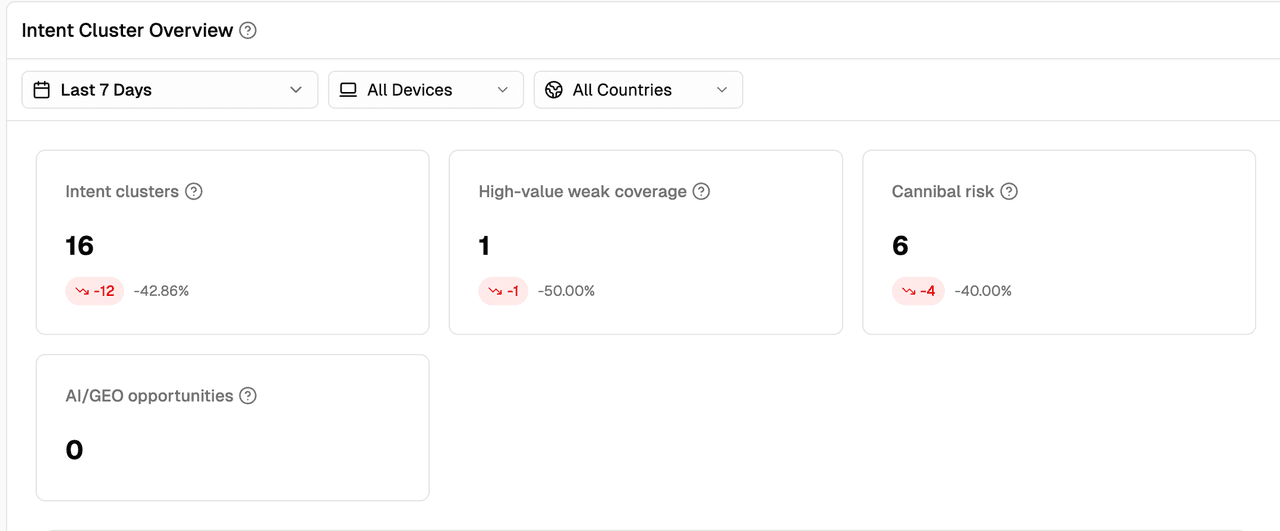Expand the chevron on All Devices
This screenshot has height=531, width=1280.
(x=502, y=90)
